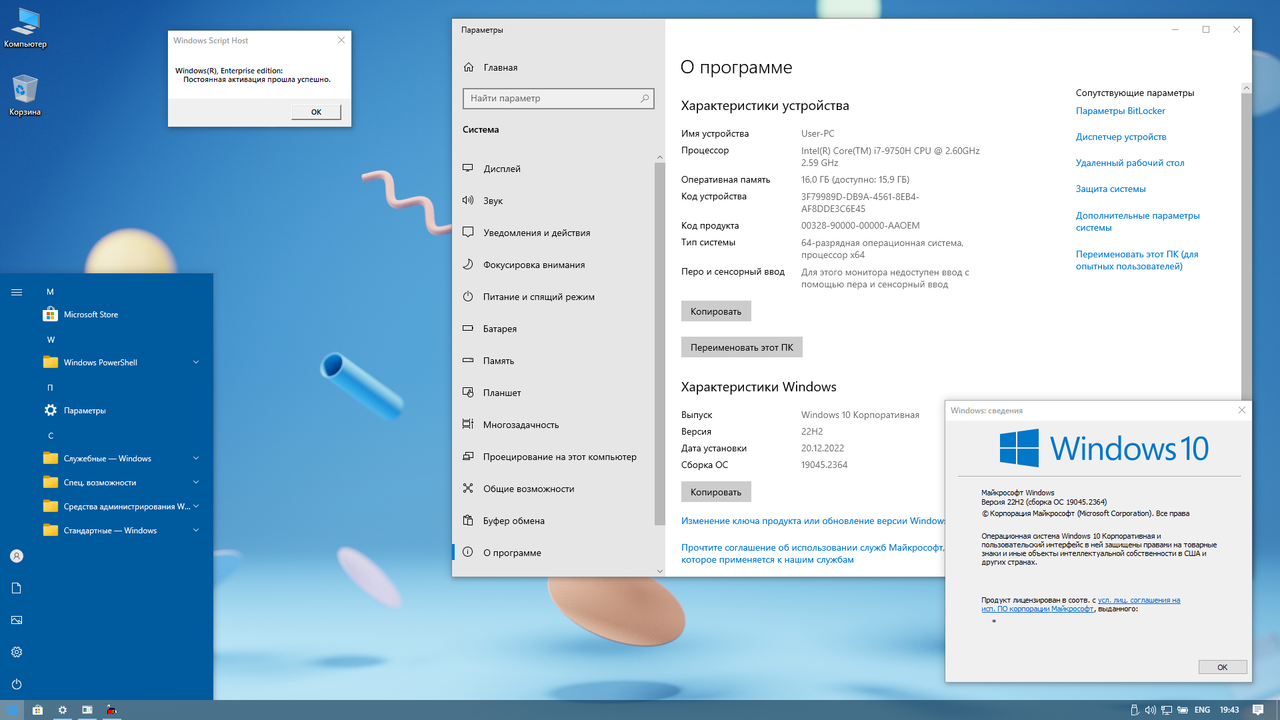
Task: Launch Microsoft Store from the Start list
Action: click(x=123, y=314)
